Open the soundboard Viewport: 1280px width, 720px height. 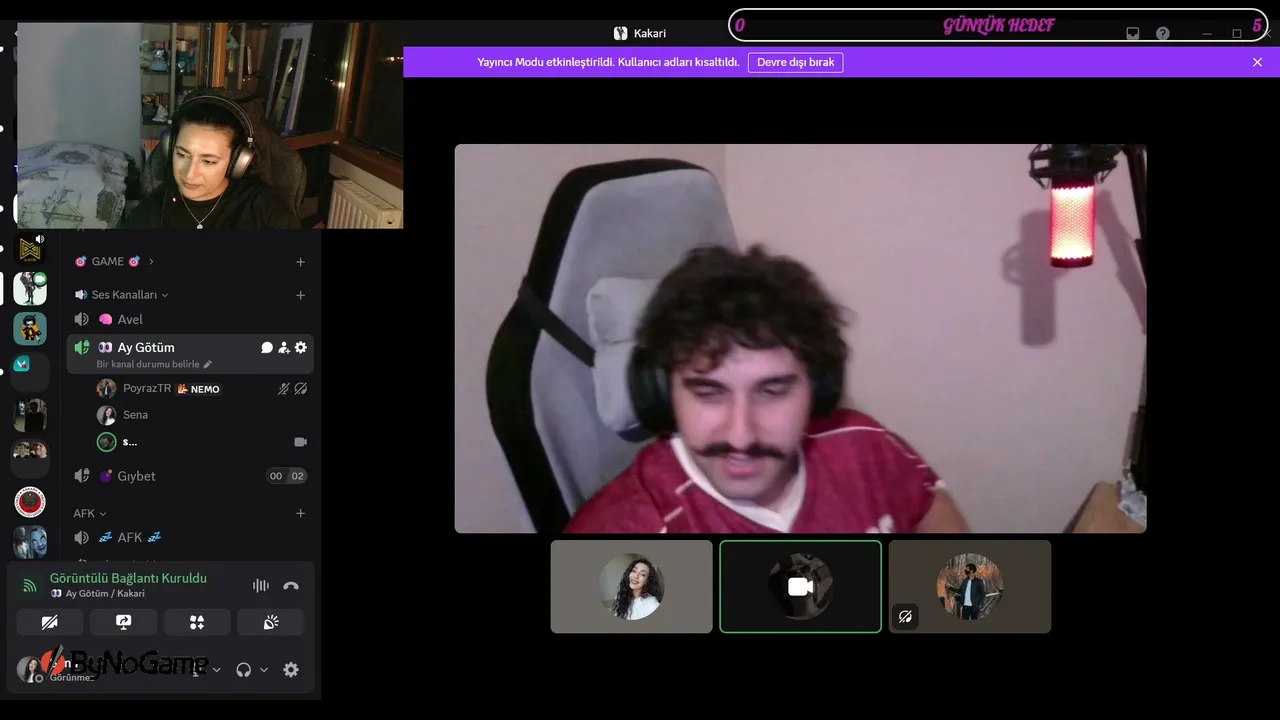pyautogui.click(x=270, y=622)
